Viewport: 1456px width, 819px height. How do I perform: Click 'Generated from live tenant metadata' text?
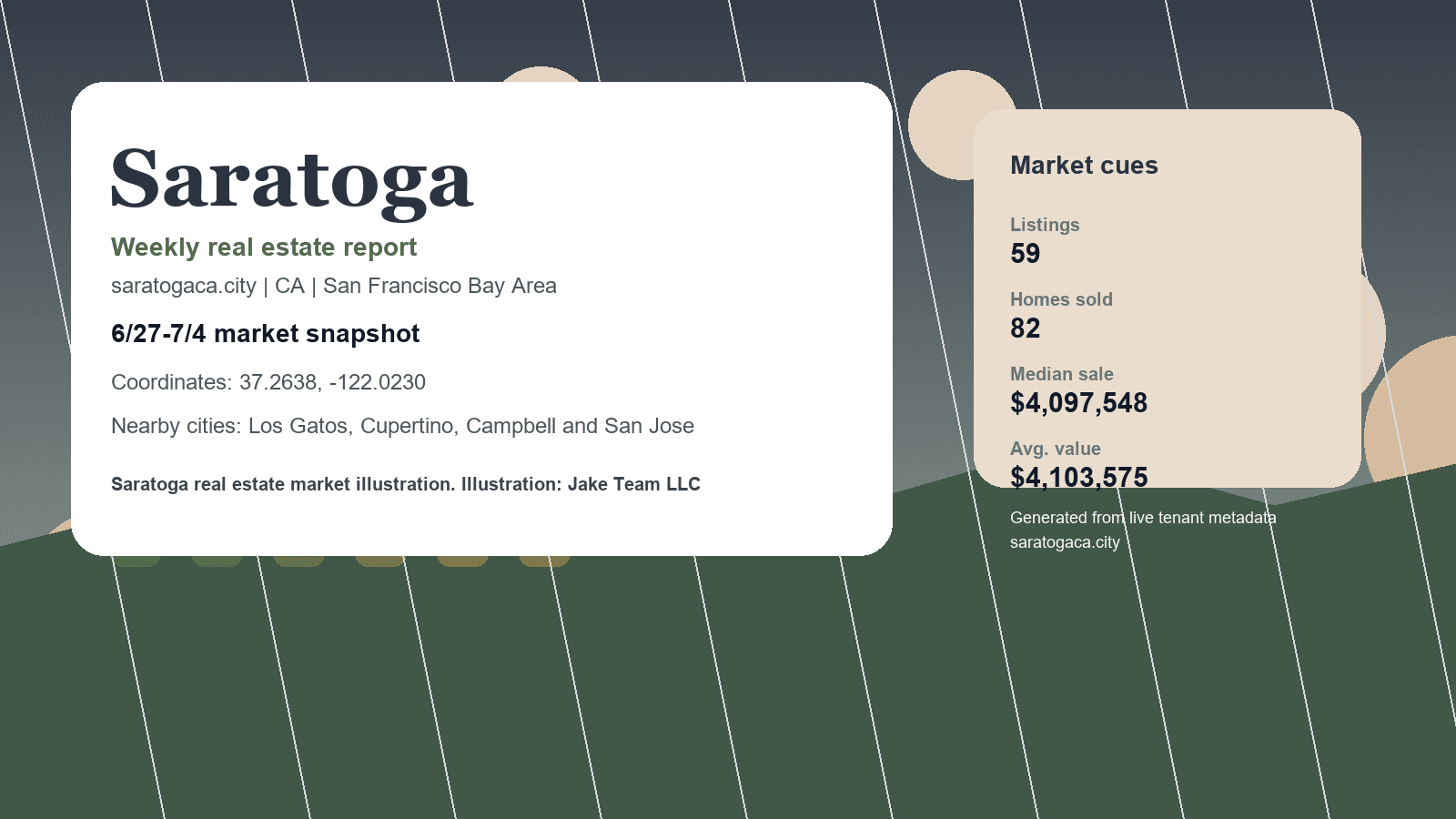pyautogui.click(x=1143, y=518)
